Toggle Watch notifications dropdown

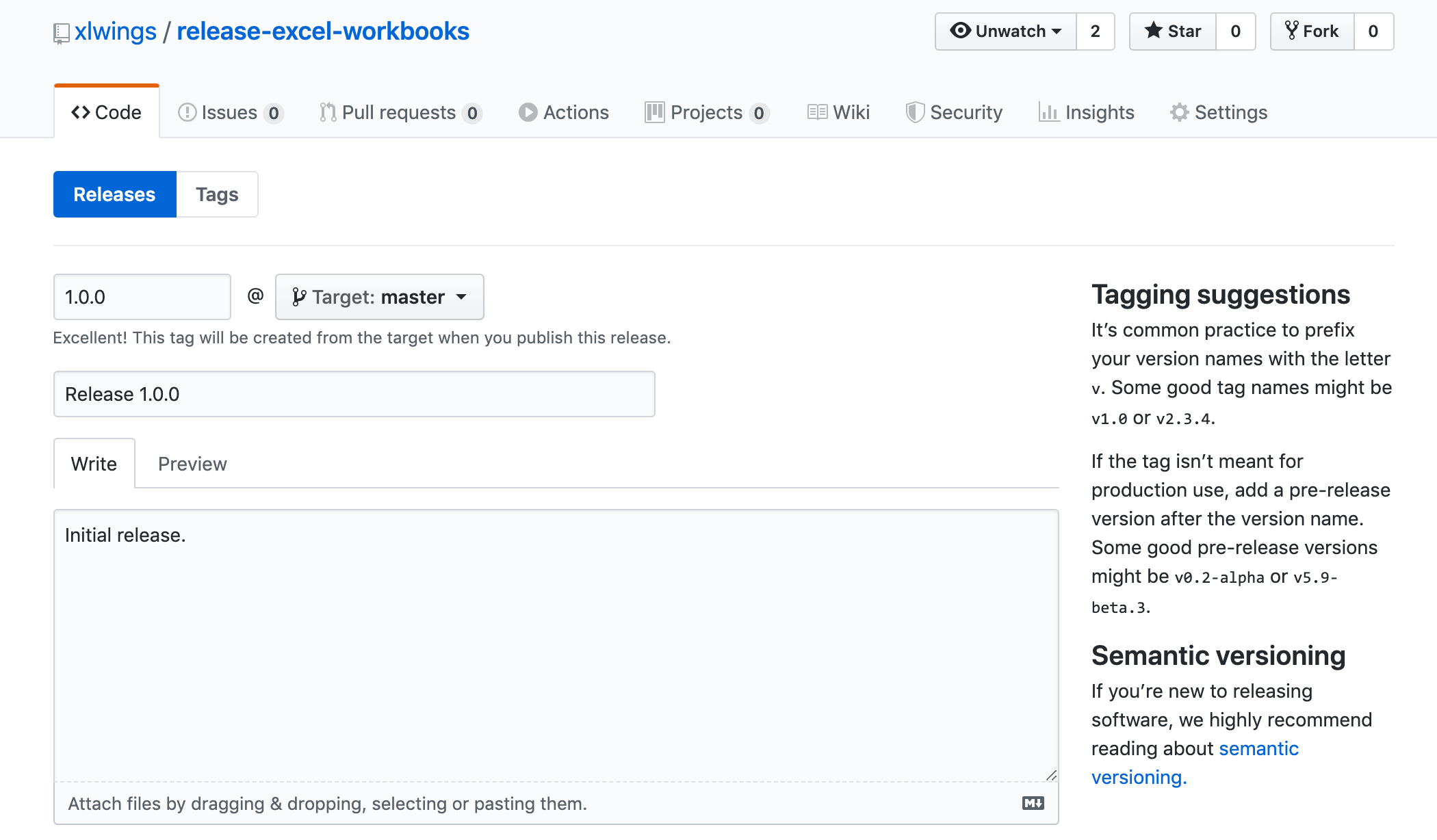[1004, 31]
